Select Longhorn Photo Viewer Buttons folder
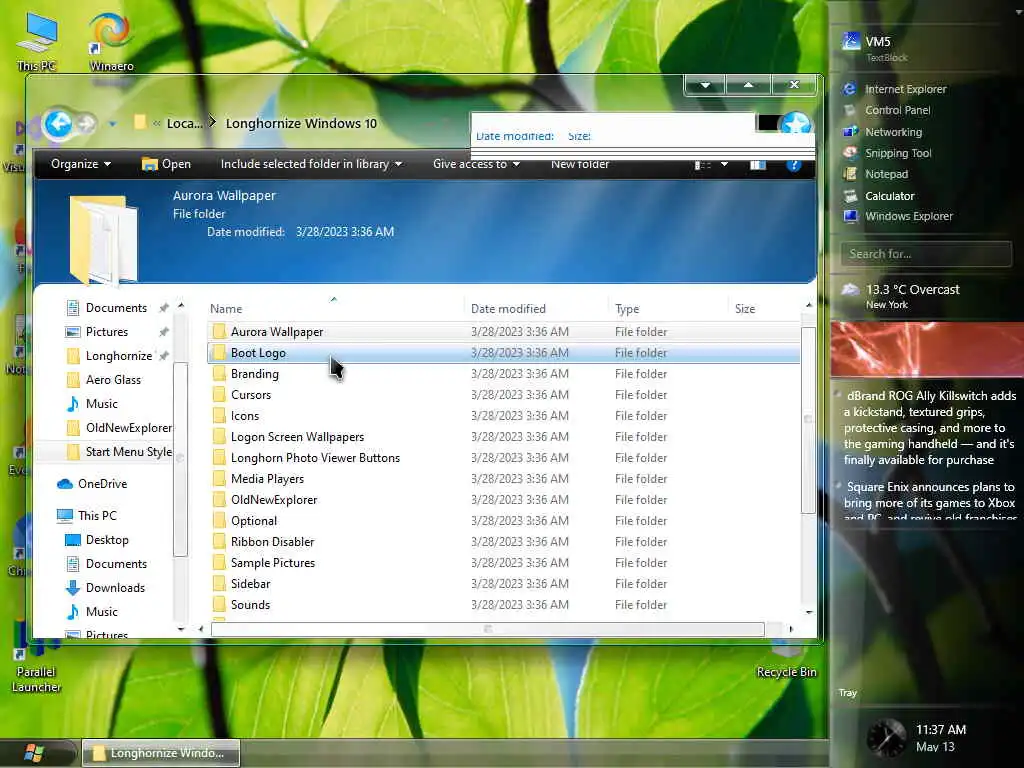Viewport: 1024px width, 768px height. 504,458
